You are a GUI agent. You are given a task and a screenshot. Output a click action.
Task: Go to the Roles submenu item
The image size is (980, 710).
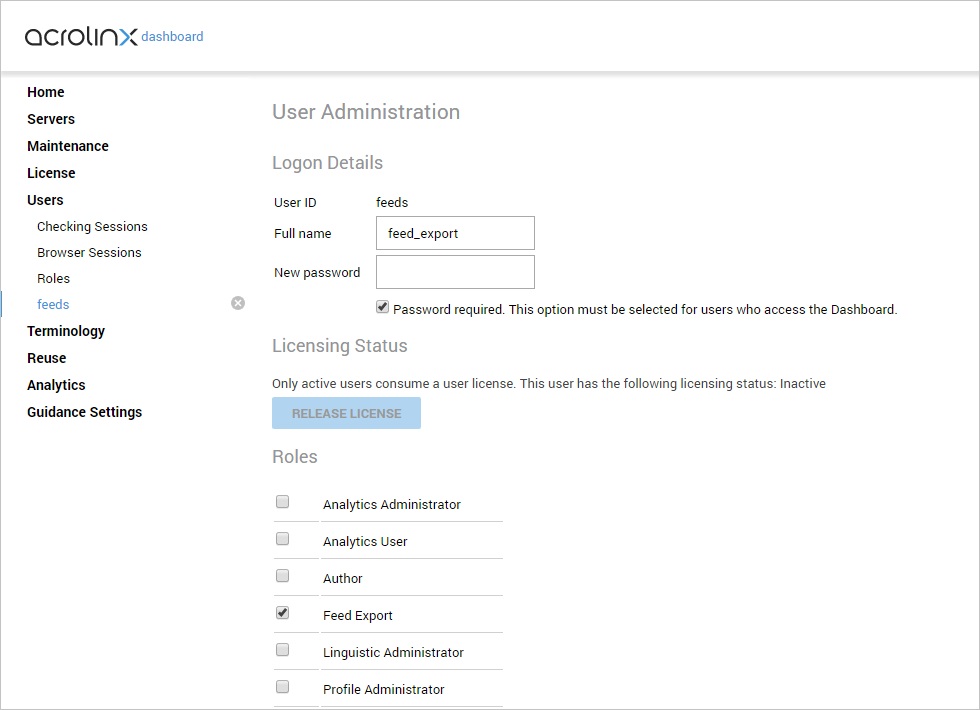pos(53,278)
